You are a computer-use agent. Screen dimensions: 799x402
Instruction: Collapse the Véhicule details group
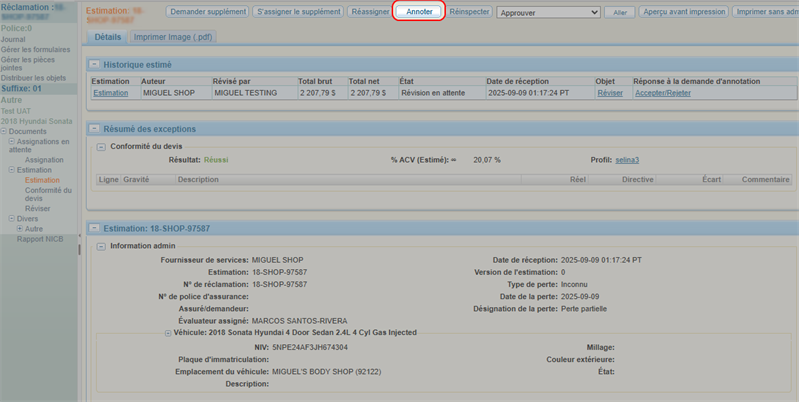168,333
